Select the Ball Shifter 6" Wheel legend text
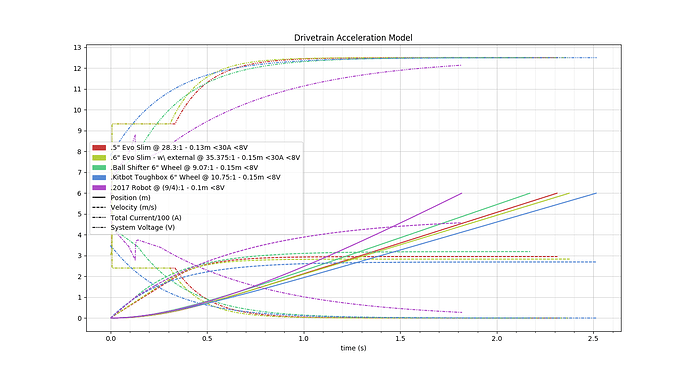The image size is (690, 372). [184, 168]
